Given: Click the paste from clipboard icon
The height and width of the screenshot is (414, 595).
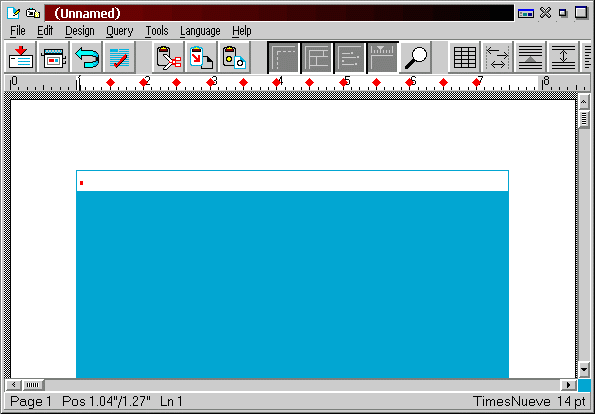Looking at the screenshot, I should pos(234,57).
